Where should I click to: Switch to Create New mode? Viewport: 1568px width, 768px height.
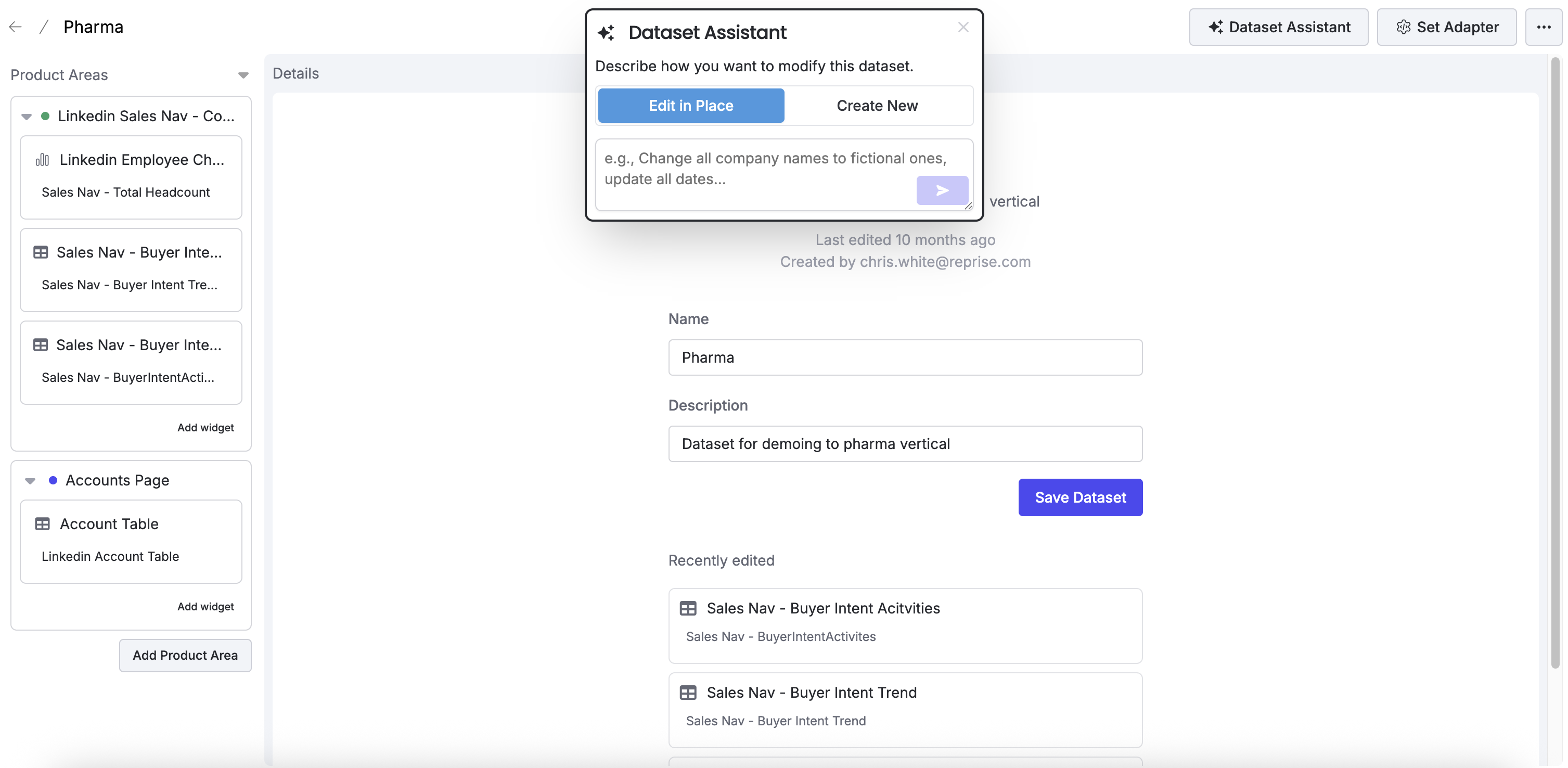pos(877,105)
